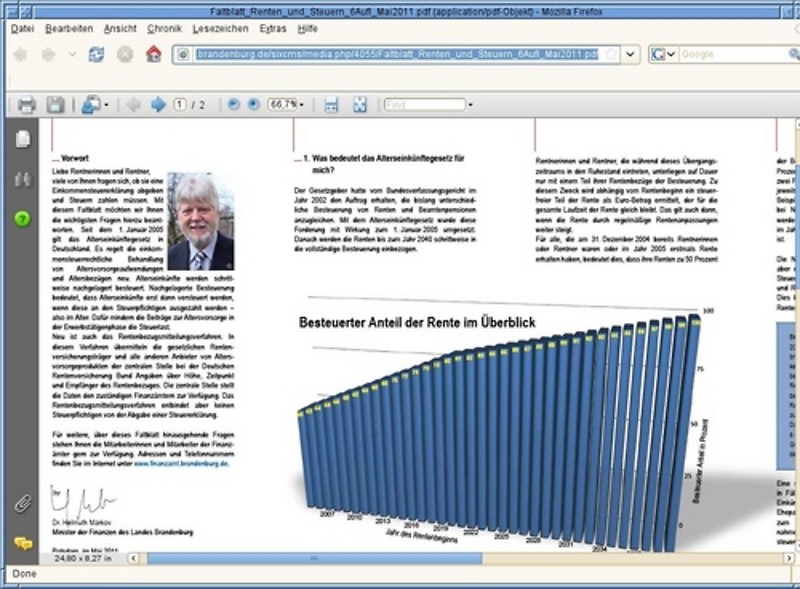Save a copy using the floppy disk icon
Image resolution: width=800 pixels, height=589 pixels.
pyautogui.click(x=56, y=105)
